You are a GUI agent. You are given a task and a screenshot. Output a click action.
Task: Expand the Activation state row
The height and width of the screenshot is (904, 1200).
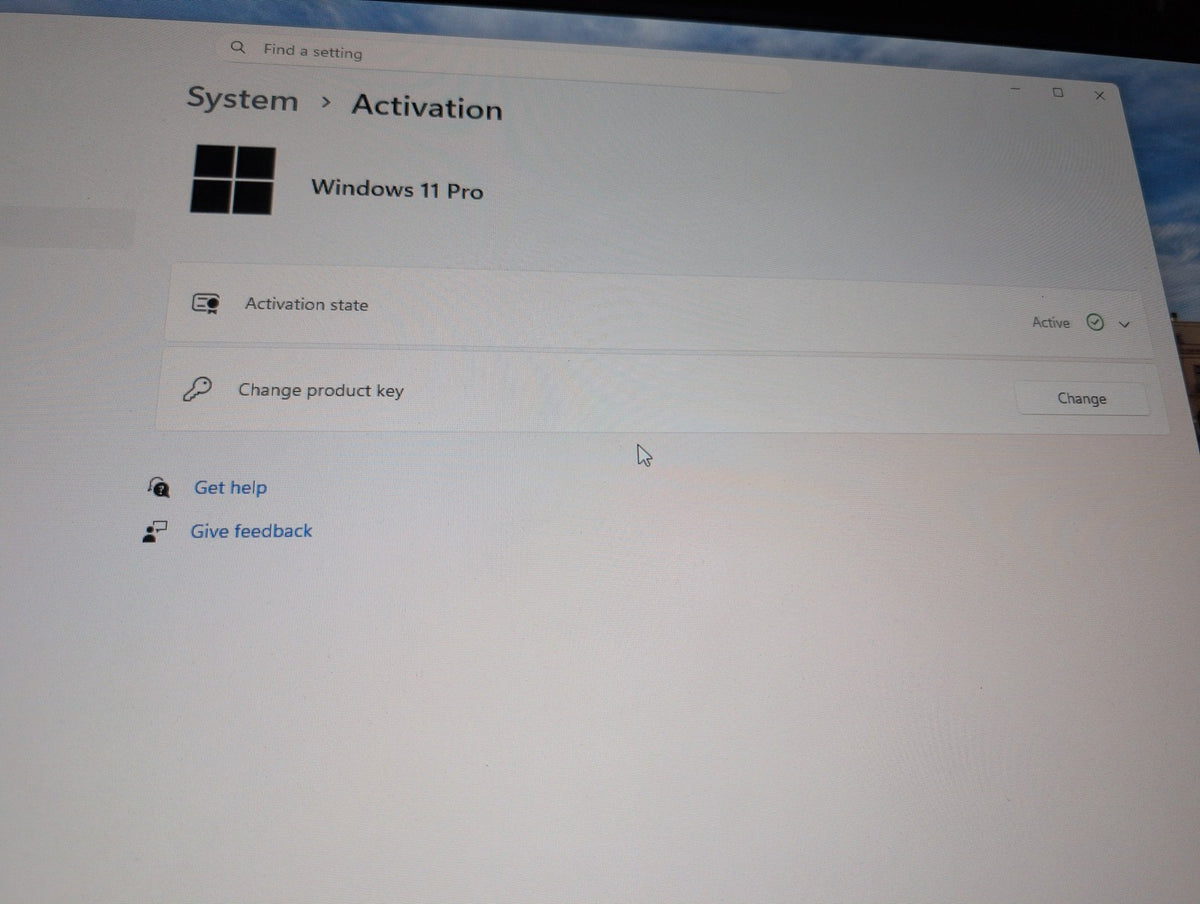click(1125, 324)
